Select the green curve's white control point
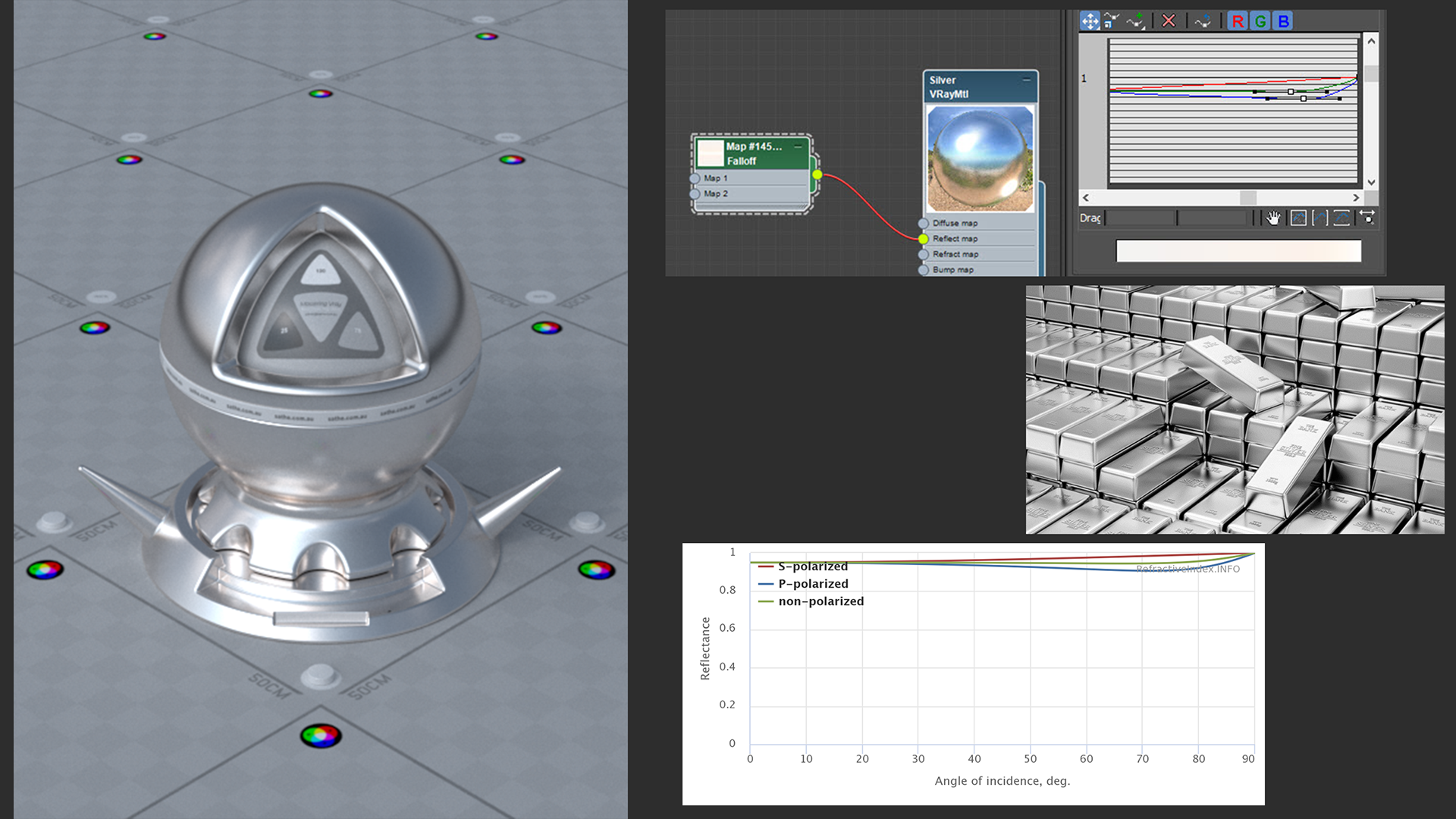This screenshot has height=819, width=1456. click(1291, 92)
